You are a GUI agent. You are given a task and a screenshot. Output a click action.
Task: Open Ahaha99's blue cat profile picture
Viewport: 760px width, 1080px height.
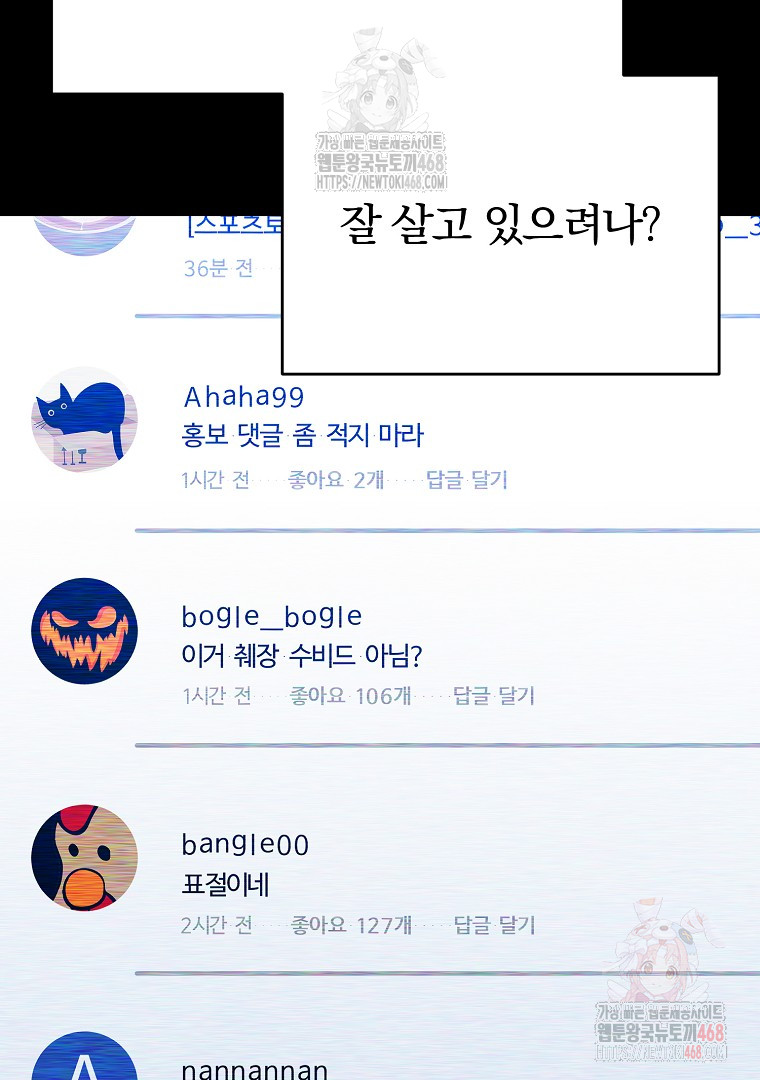pos(84,419)
